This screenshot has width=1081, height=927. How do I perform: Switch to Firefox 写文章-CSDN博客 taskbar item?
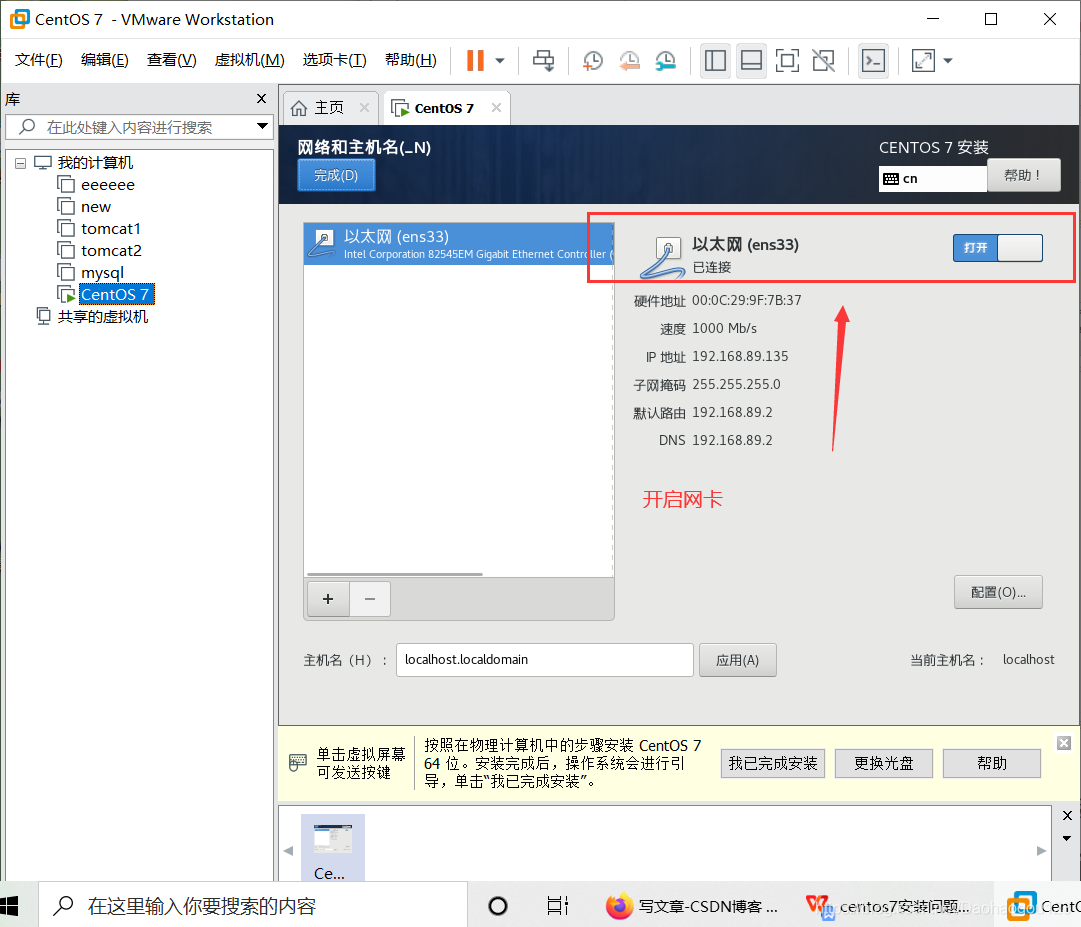692,906
